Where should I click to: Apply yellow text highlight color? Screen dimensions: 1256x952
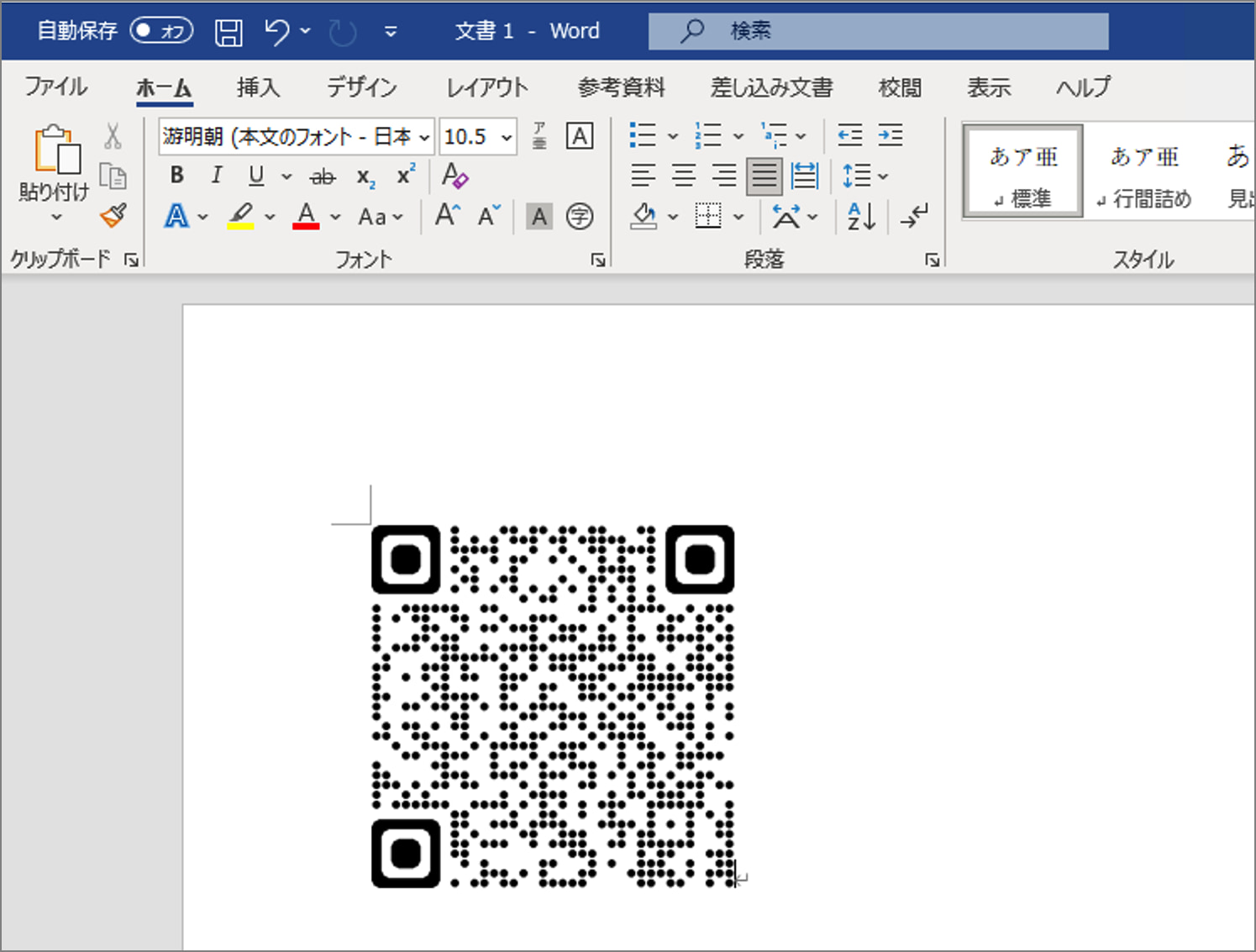pos(241,216)
